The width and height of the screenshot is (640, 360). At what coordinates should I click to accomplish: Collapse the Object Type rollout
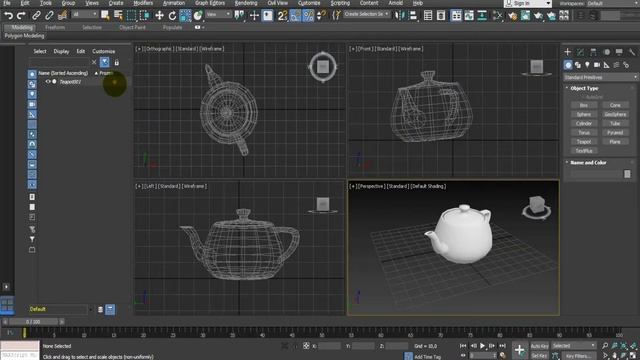click(584, 88)
